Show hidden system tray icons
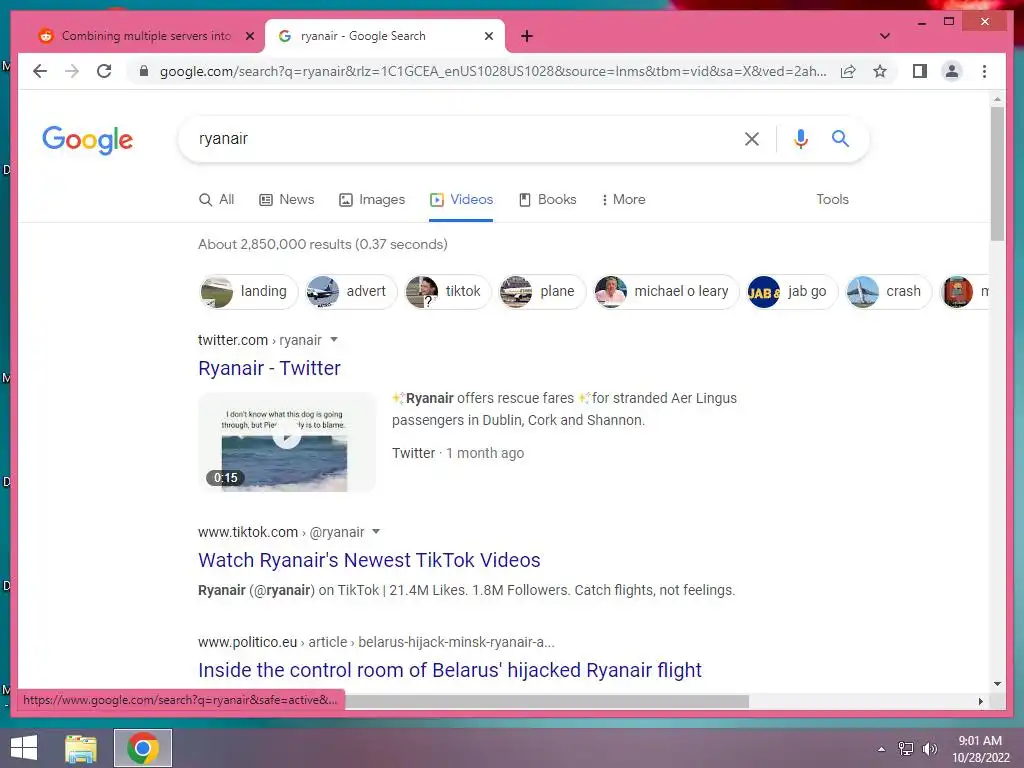Viewport: 1024px width, 768px height. pyautogui.click(x=881, y=749)
